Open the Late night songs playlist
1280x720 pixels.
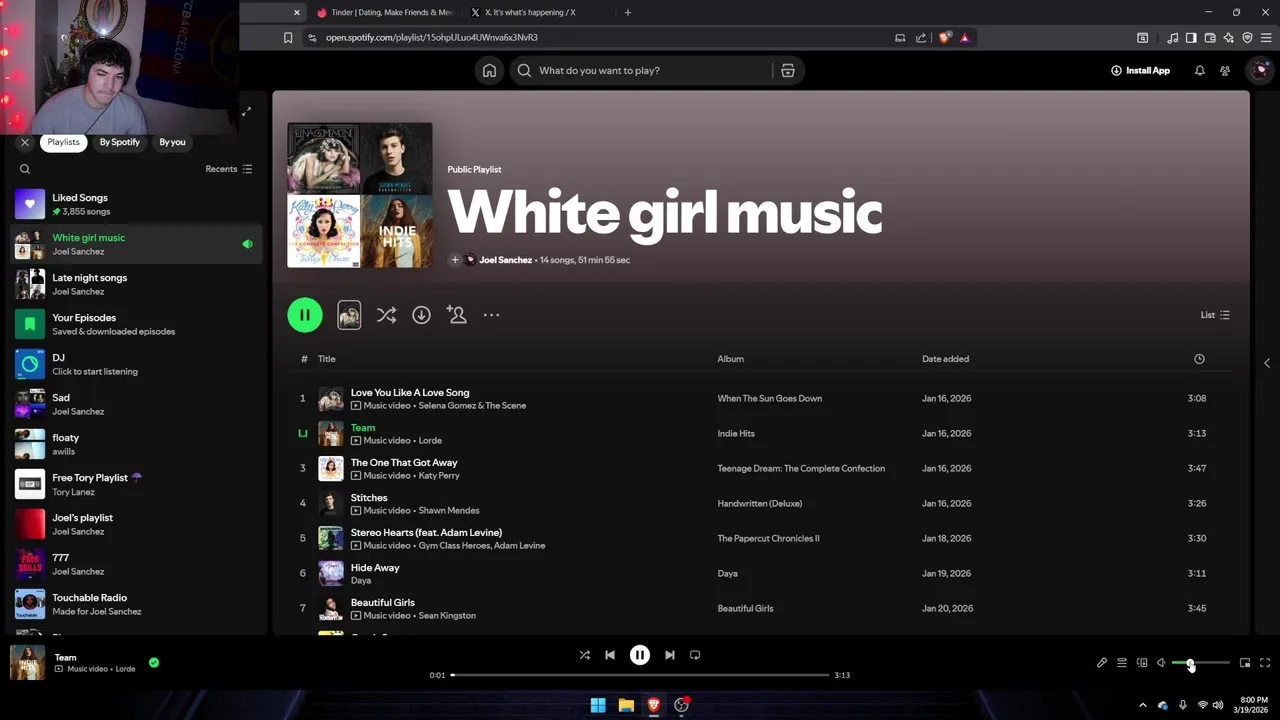[137, 284]
